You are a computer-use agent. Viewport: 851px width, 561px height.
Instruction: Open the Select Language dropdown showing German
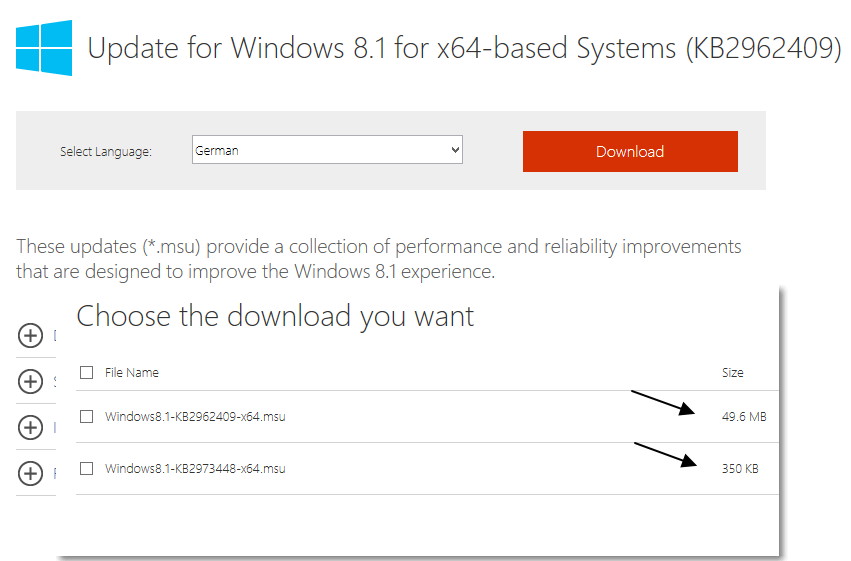coord(327,151)
